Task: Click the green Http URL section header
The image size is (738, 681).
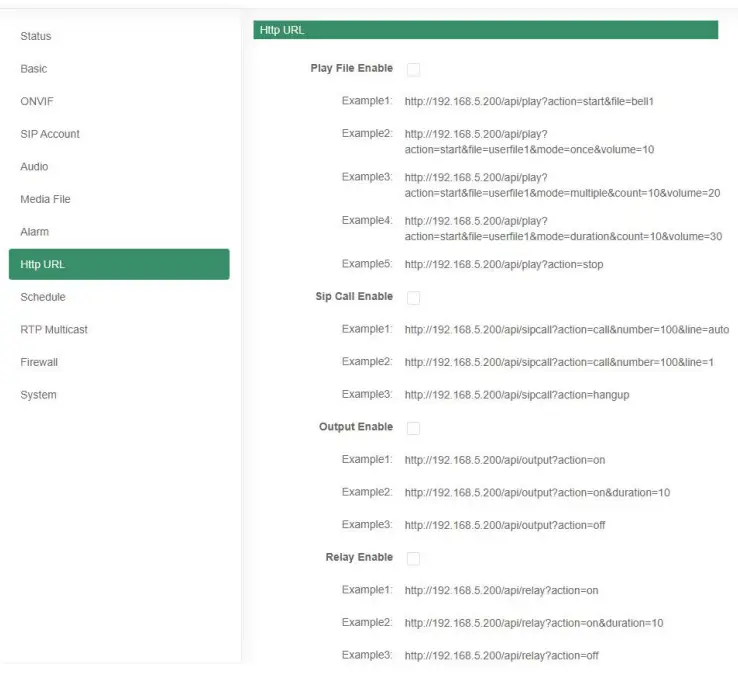Action: tap(486, 30)
